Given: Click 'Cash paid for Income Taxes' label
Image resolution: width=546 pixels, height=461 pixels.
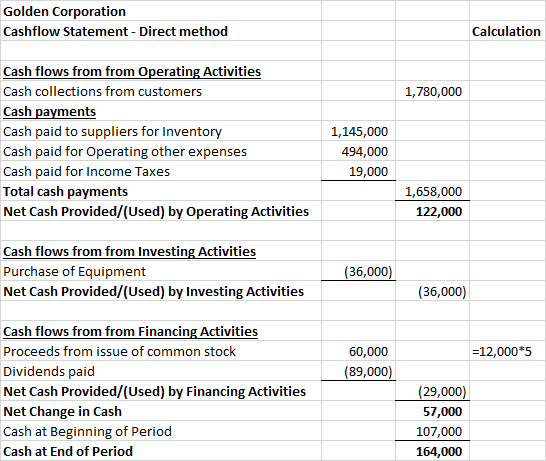Looking at the screenshot, I should [86, 172].
